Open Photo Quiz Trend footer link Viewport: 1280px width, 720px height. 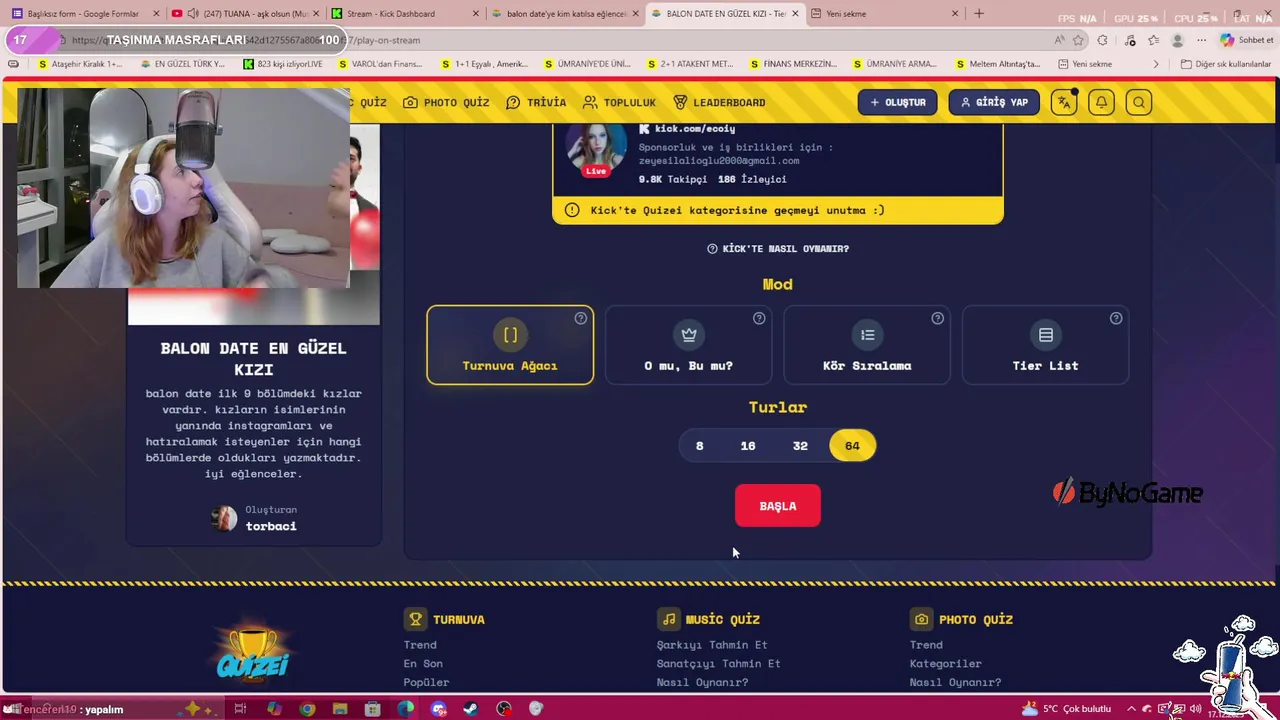[926, 645]
